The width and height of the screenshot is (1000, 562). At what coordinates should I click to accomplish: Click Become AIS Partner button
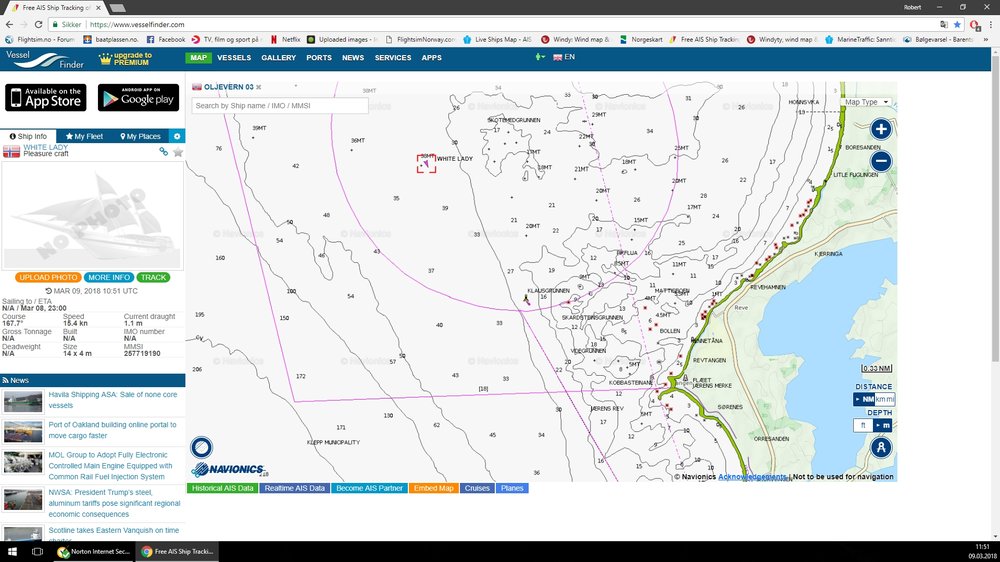pyautogui.click(x=369, y=488)
